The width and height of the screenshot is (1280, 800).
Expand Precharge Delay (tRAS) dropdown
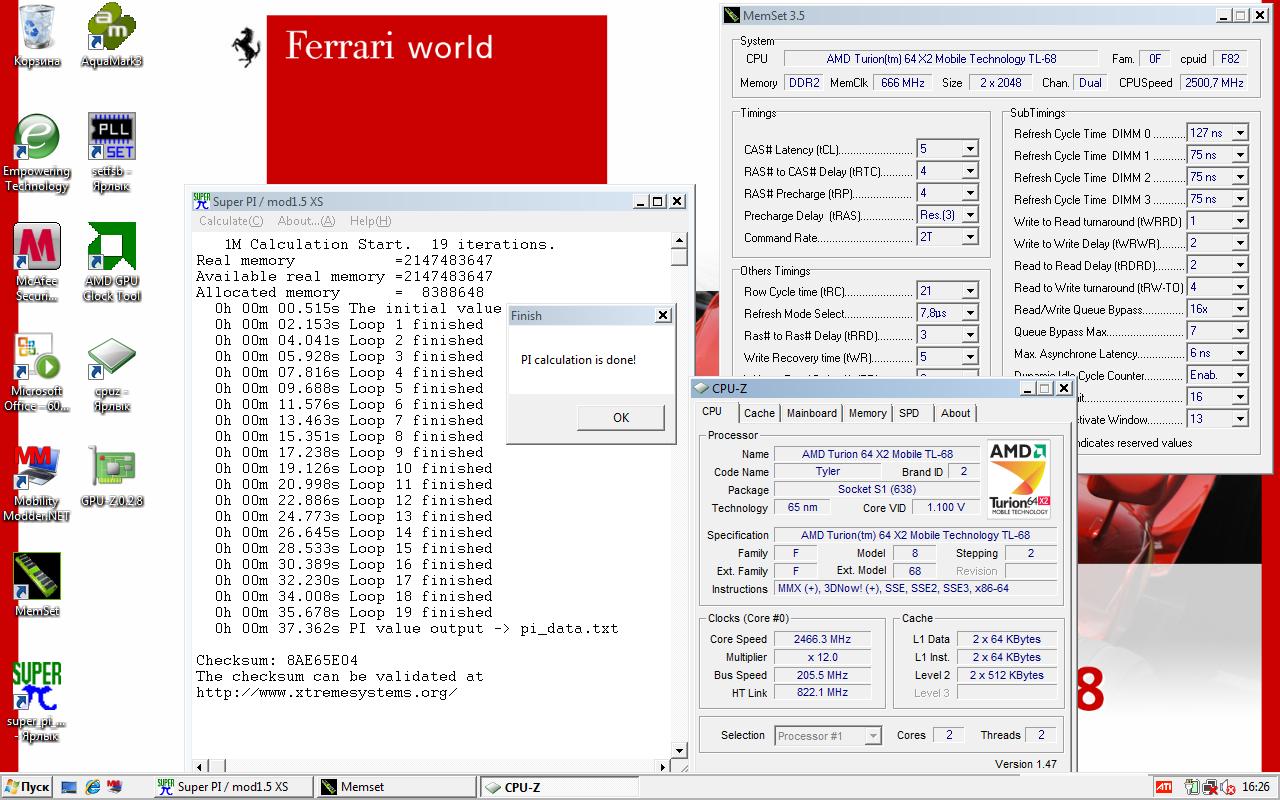pyautogui.click(x=969, y=215)
